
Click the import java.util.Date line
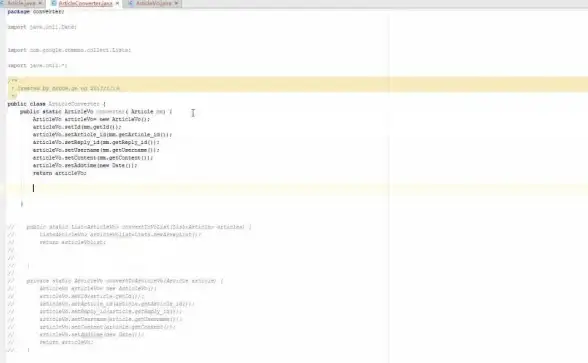[42, 27]
